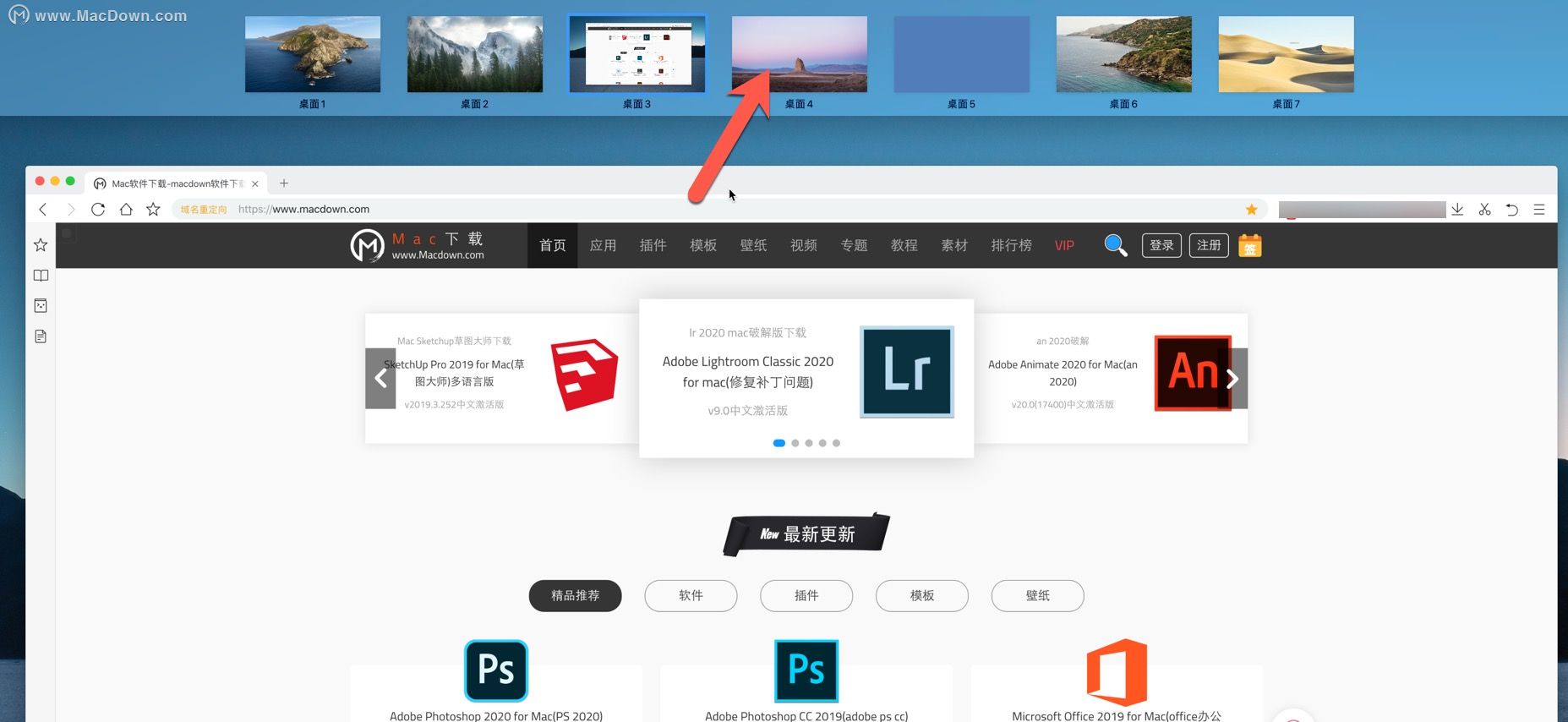Image resolution: width=1568 pixels, height=722 pixels.
Task: Click the sidebar document notes icon
Action: point(41,336)
